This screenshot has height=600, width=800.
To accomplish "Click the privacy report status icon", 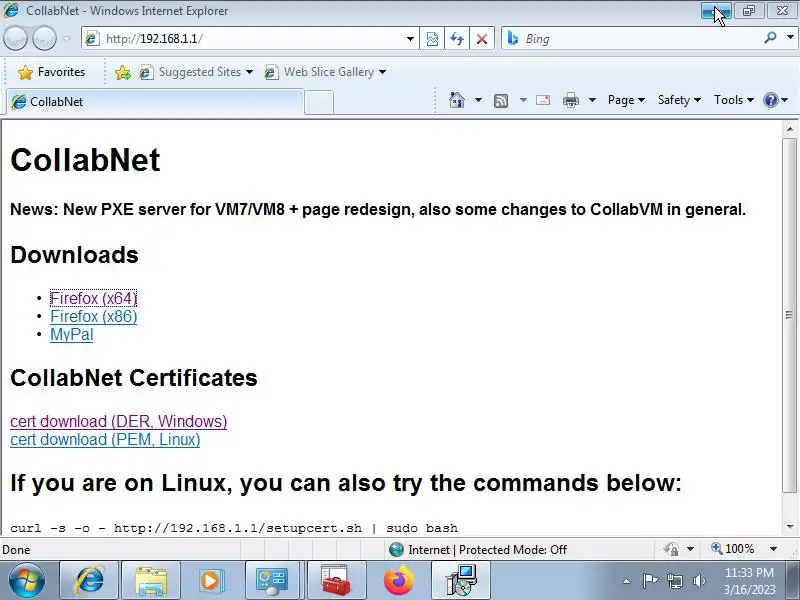I will click(671, 549).
